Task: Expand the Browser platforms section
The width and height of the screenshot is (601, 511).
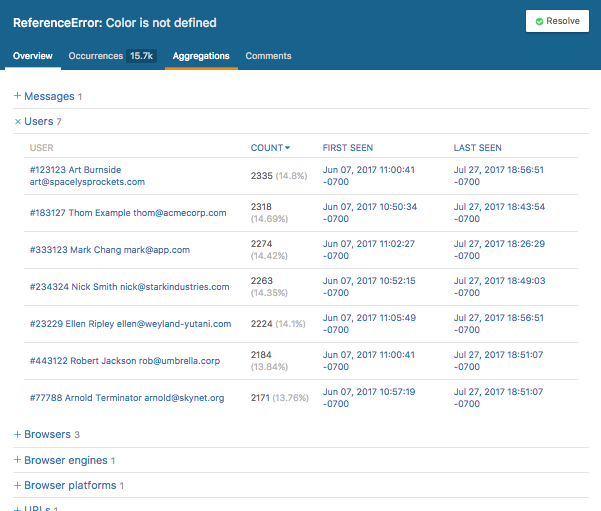Action: (x=69, y=485)
